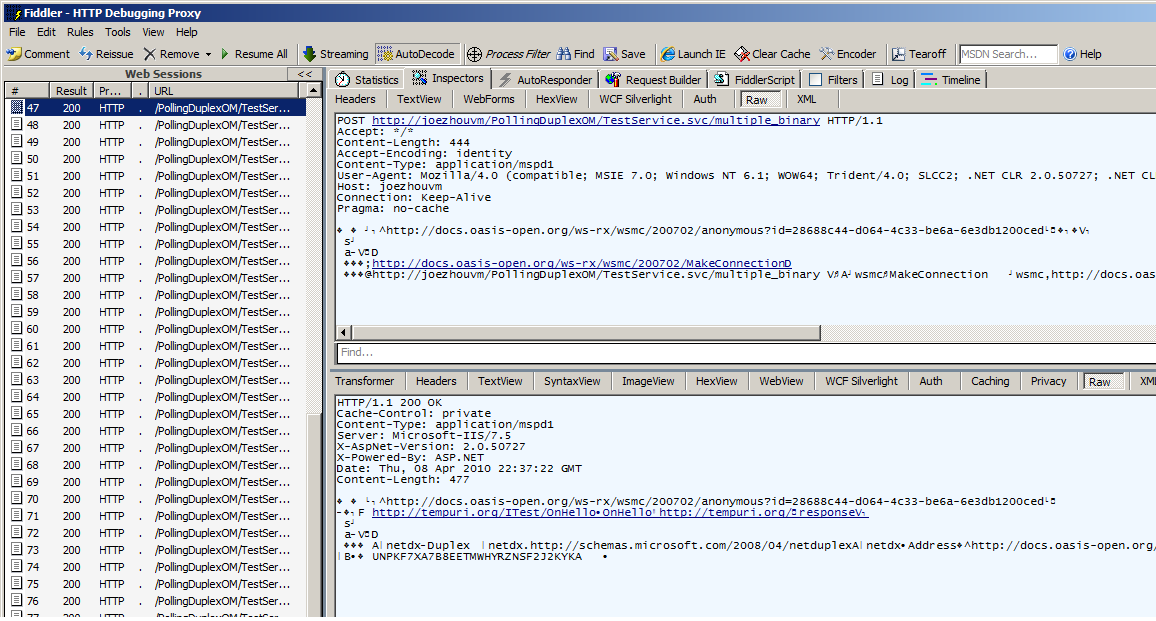Click the horizontal scrollbar thumb in request pane
This screenshot has height=621, width=1156.
click(586, 333)
